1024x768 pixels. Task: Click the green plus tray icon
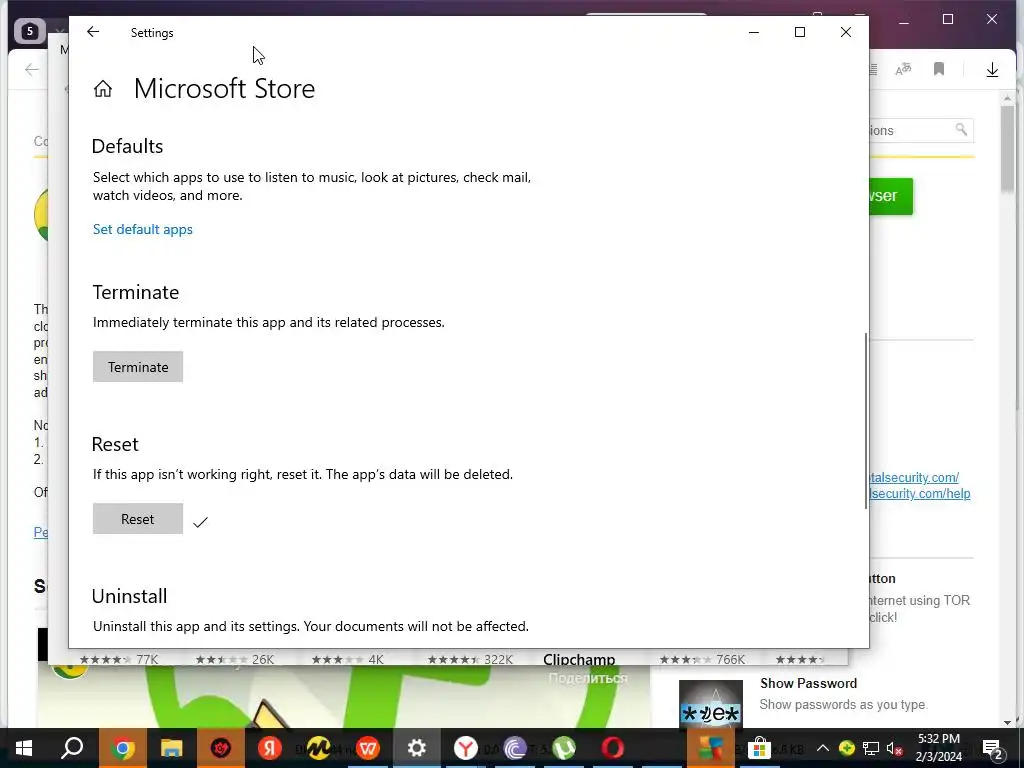847,748
